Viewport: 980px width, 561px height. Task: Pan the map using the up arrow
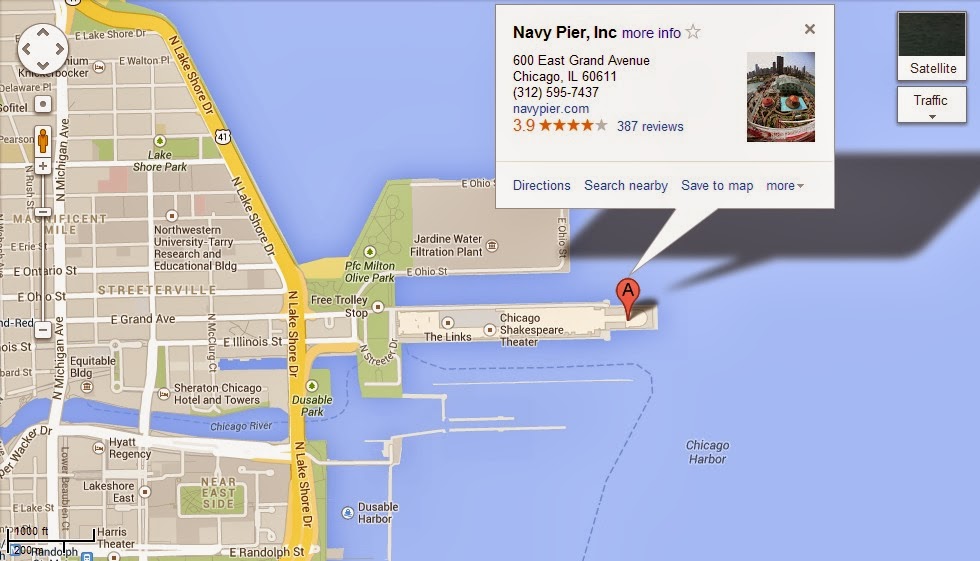point(42,31)
